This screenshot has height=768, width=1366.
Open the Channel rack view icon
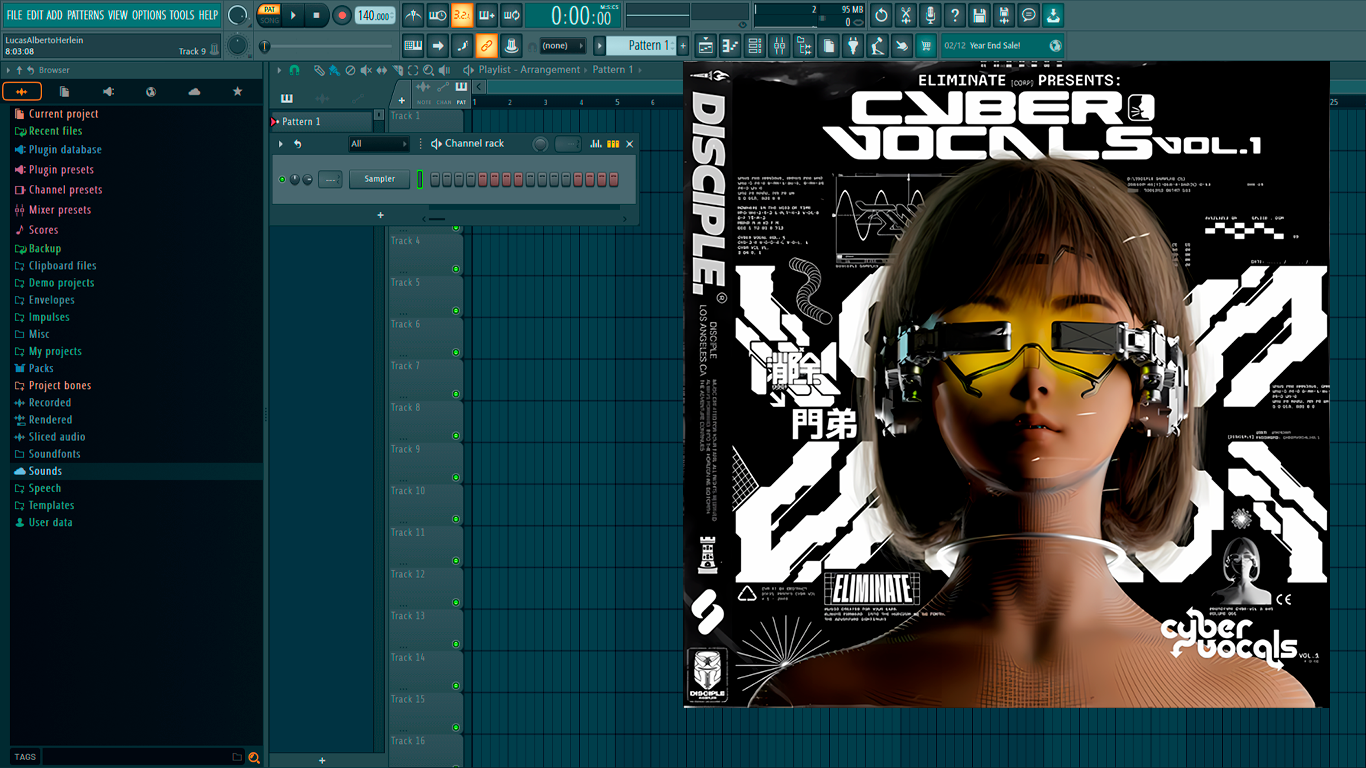click(x=755, y=45)
